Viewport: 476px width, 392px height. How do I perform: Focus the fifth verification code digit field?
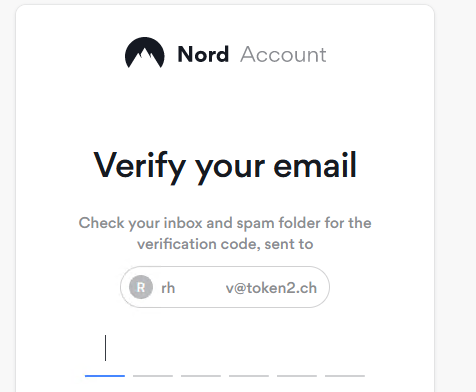(x=297, y=354)
